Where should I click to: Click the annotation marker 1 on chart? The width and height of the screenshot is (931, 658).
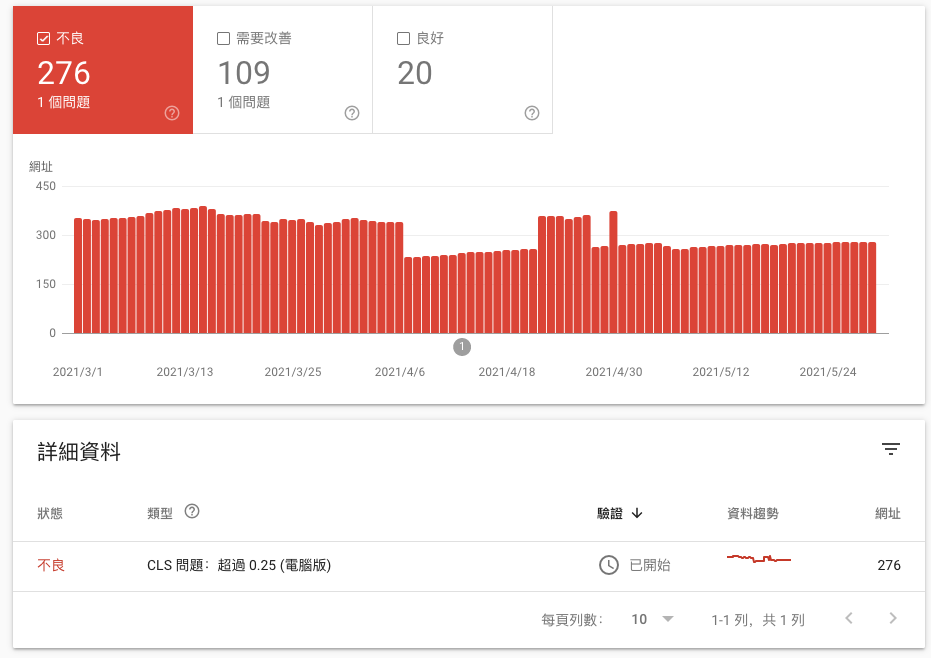point(462,347)
